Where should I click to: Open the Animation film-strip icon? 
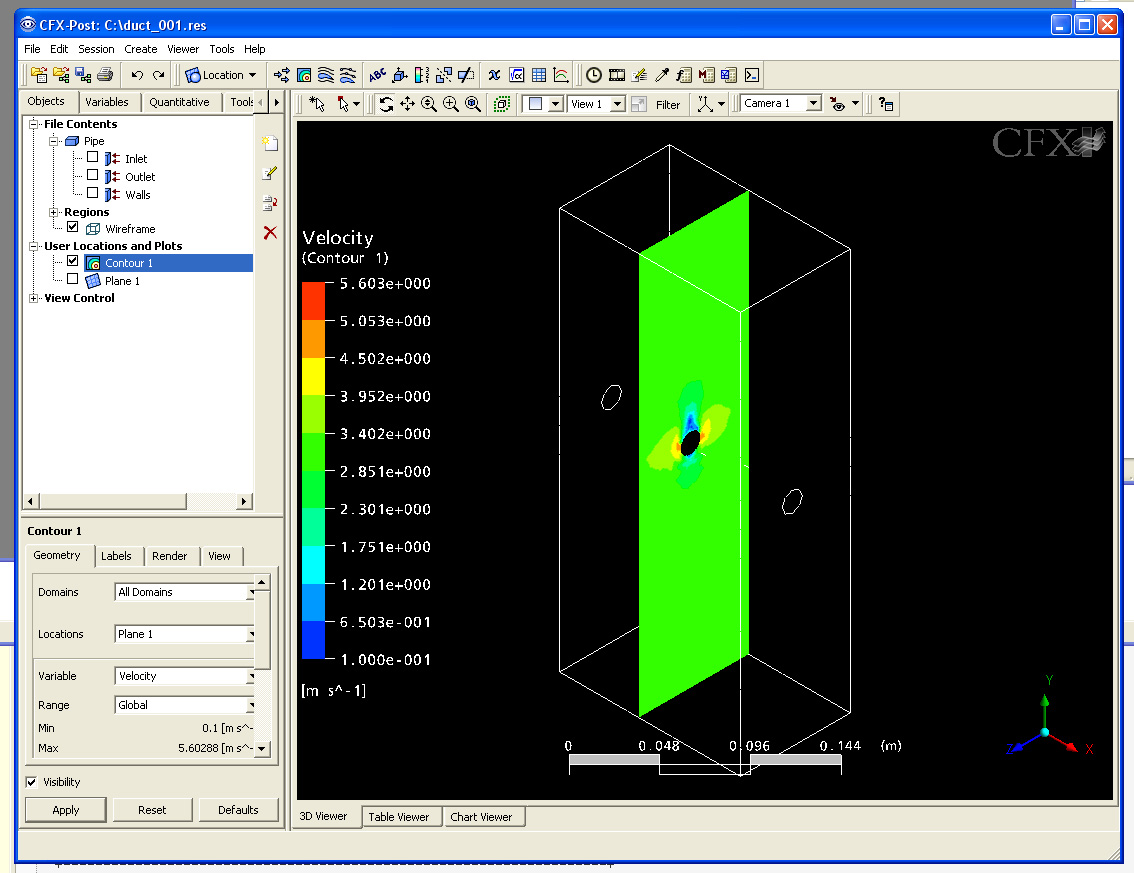click(617, 74)
